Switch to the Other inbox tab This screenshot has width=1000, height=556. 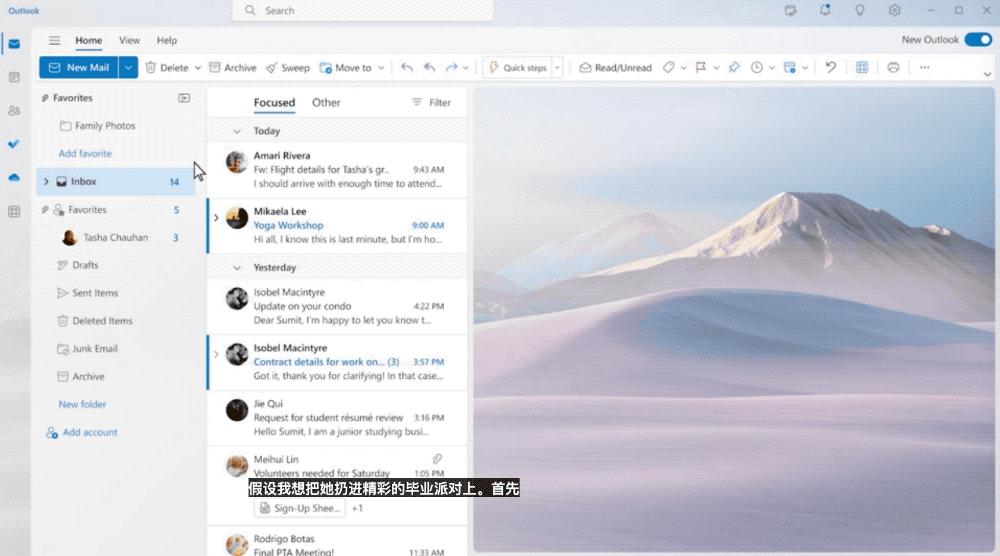tap(326, 102)
